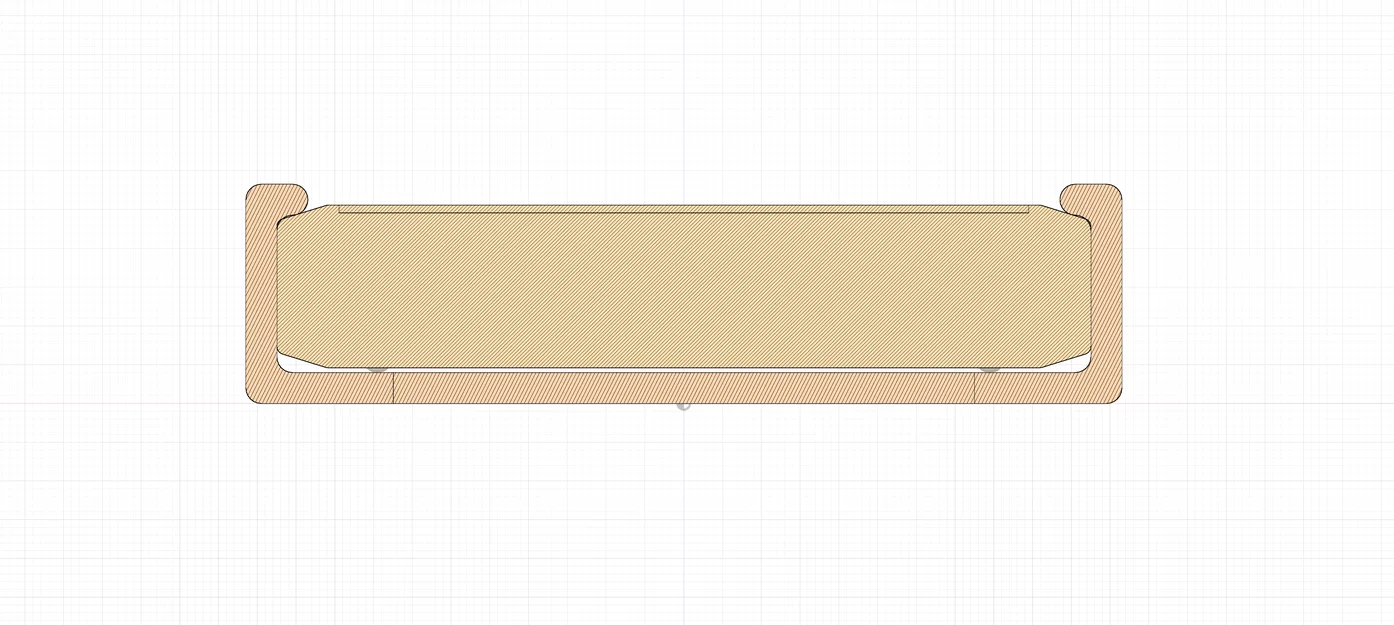Select the bottom-left segment of the bracket base

pyautogui.click(x=320, y=388)
